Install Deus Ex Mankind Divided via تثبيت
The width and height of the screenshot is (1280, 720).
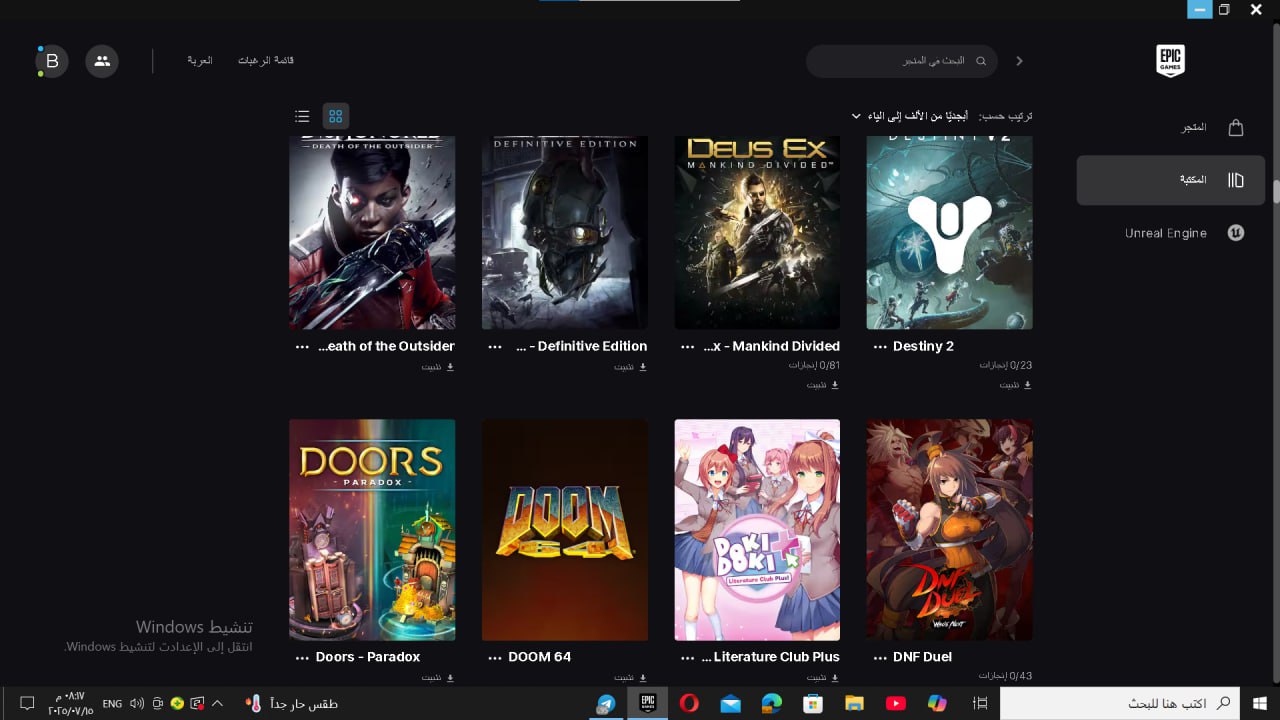point(823,384)
